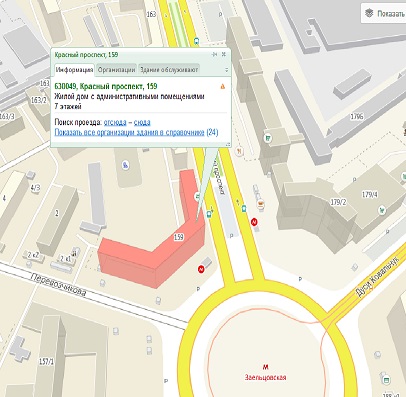Close the Красный проспект, 159 popup

point(224,54)
